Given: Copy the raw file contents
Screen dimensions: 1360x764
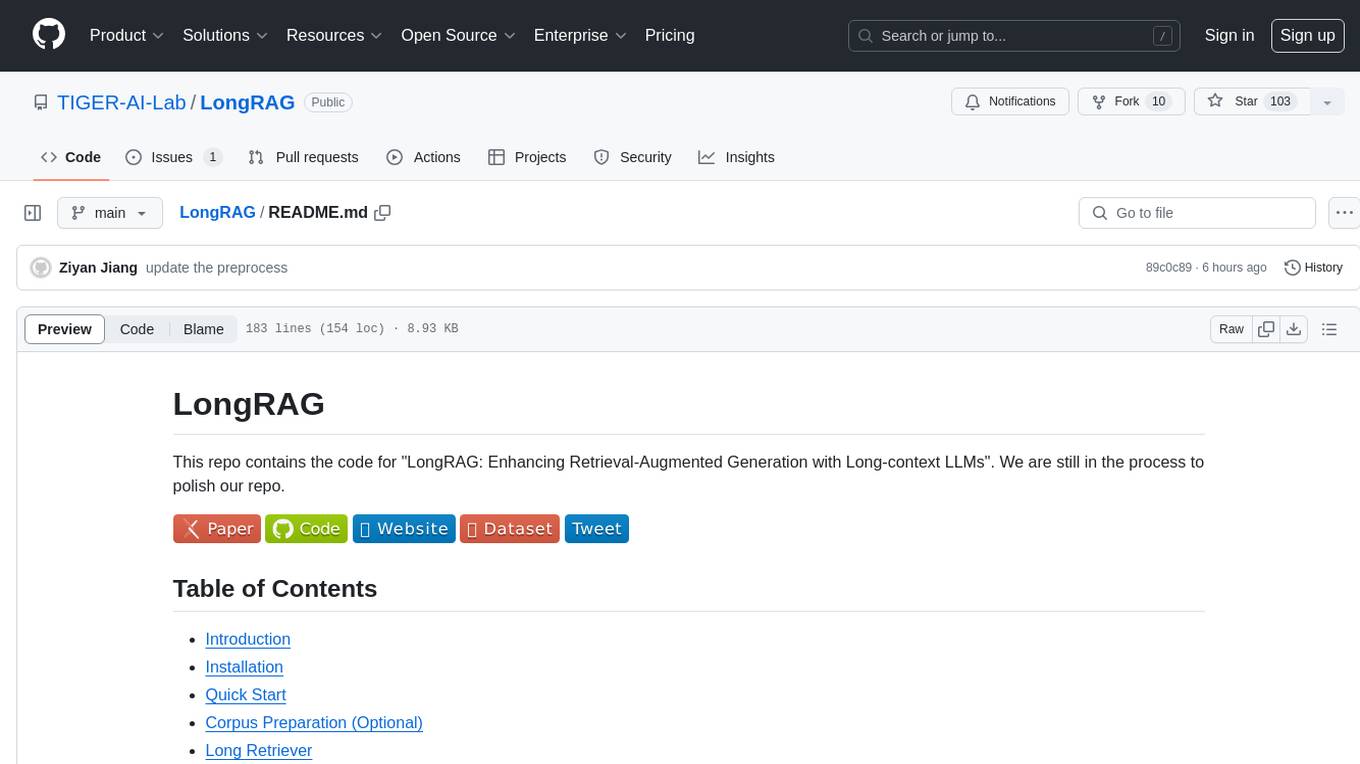Looking at the screenshot, I should pyautogui.click(x=1266, y=329).
